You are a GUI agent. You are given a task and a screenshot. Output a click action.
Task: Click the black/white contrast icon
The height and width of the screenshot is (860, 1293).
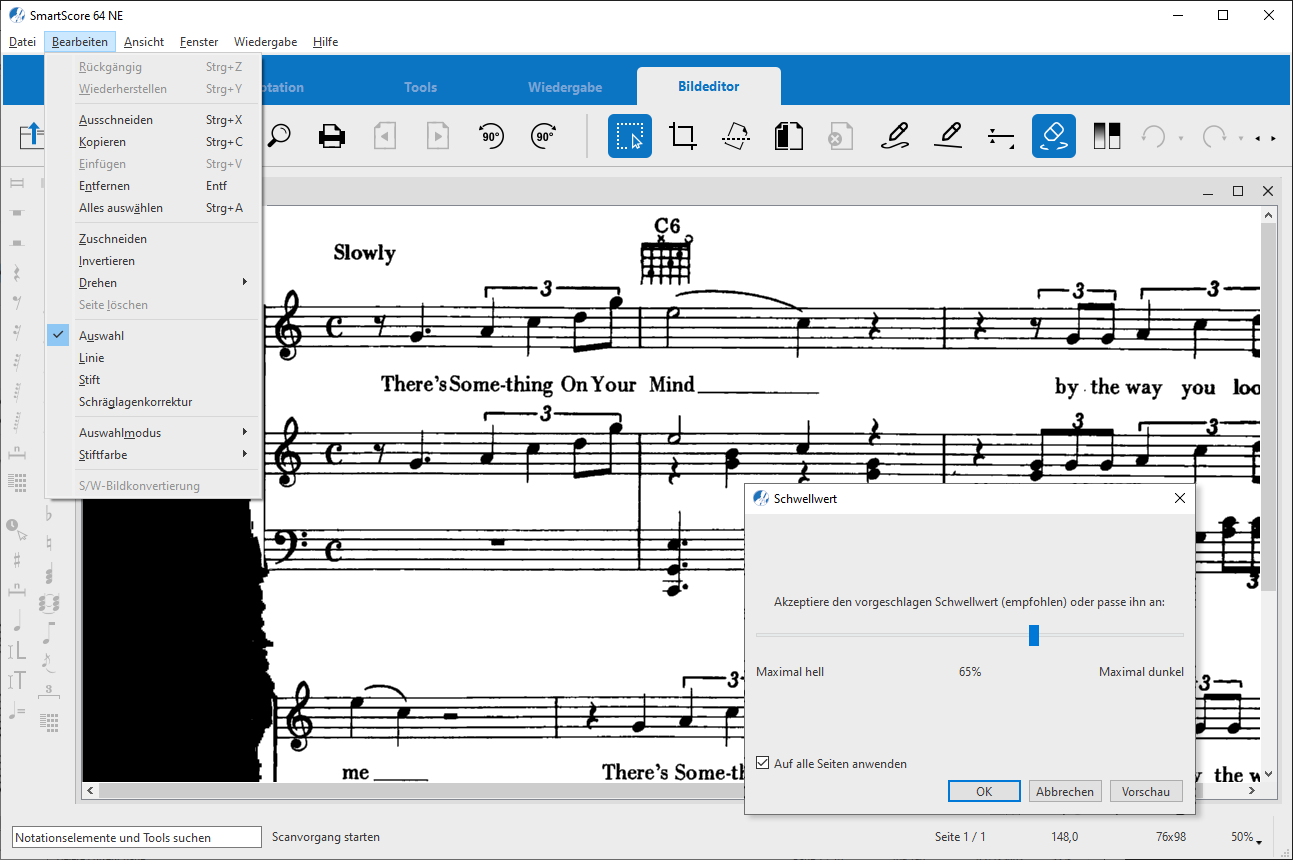[1107, 136]
